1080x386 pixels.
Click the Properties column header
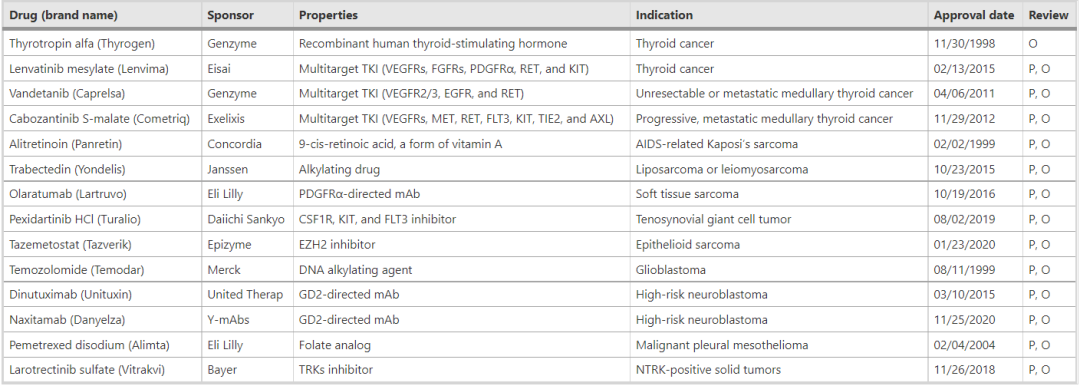[329, 15]
